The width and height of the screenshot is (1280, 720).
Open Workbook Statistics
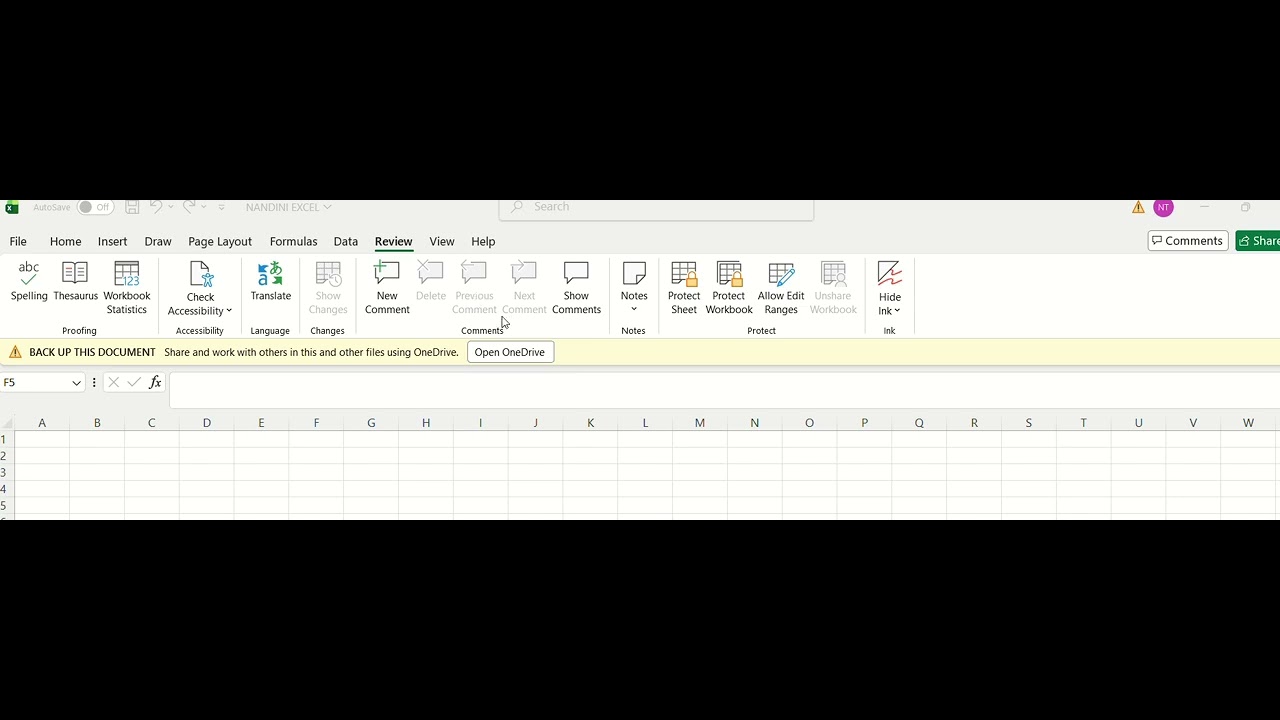pyautogui.click(x=127, y=288)
